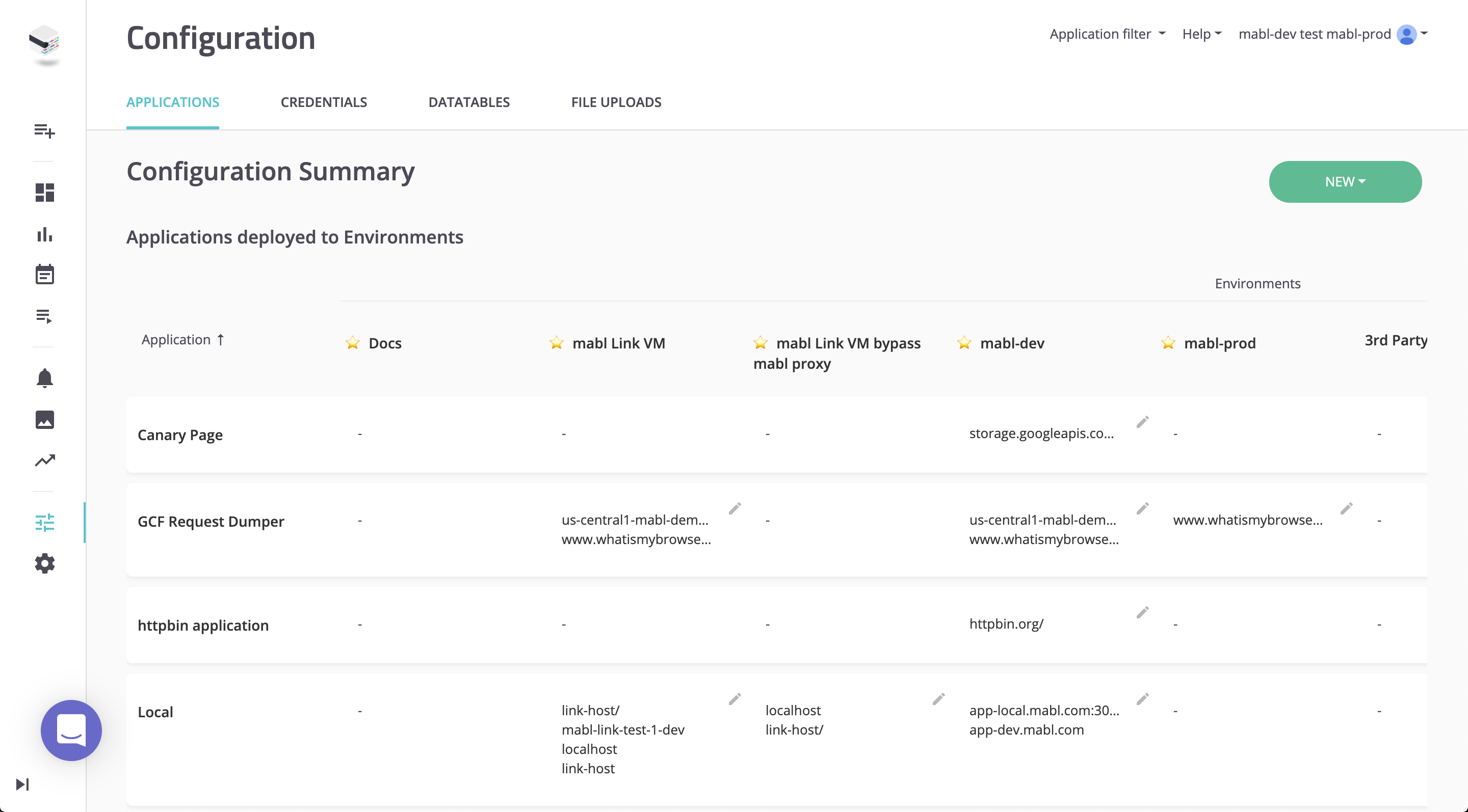1468x812 pixels.
Task: Switch to the DATATABLES tab
Action: 469,102
